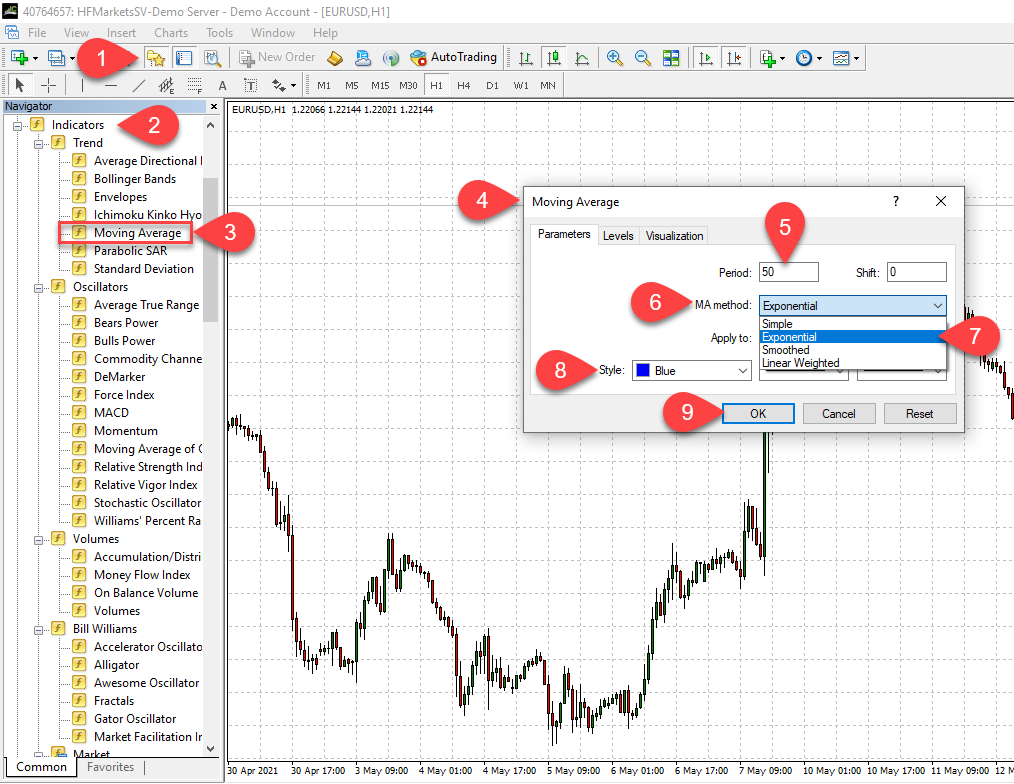Open the Strategy Tester icon
The width and height of the screenshot is (1014, 784).
[x=212, y=58]
